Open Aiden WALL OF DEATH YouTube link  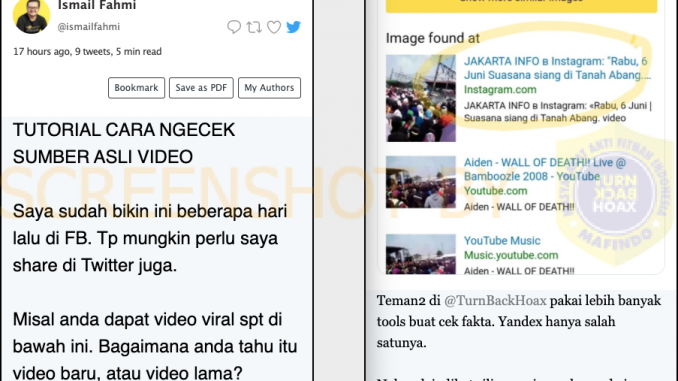pyautogui.click(x=545, y=169)
